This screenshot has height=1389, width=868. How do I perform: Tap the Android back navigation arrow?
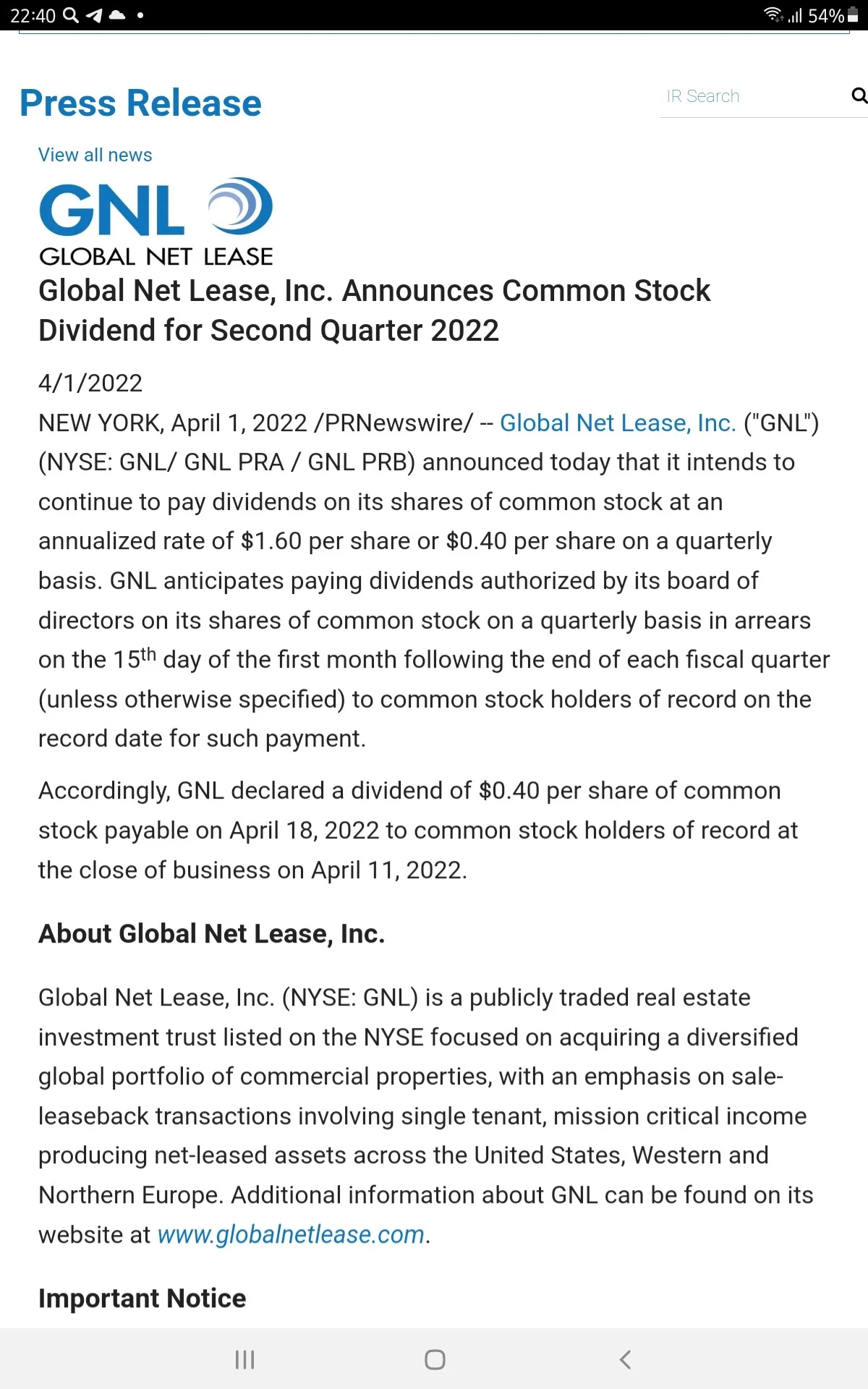(625, 1359)
